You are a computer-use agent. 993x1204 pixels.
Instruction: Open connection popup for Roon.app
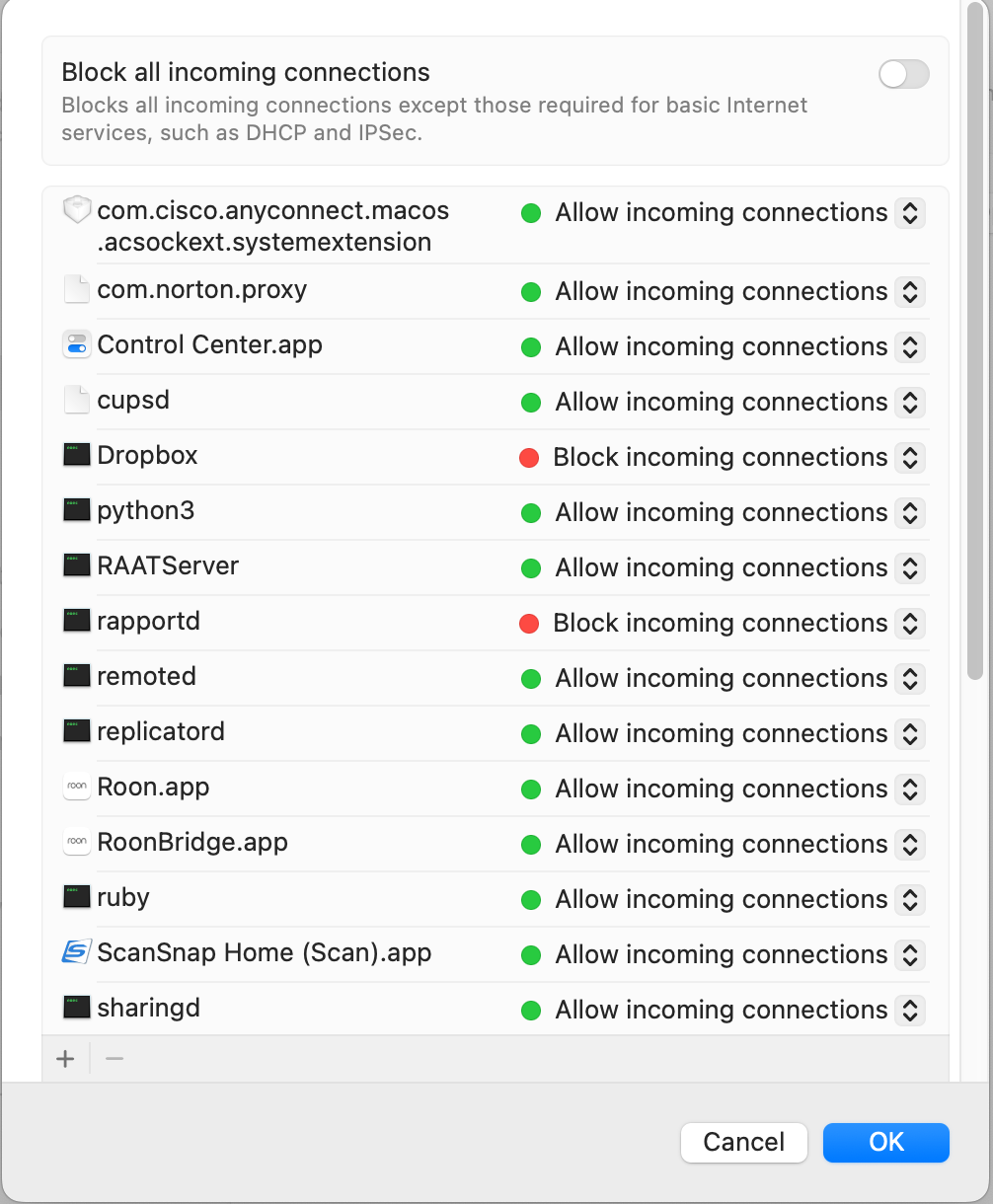910,789
